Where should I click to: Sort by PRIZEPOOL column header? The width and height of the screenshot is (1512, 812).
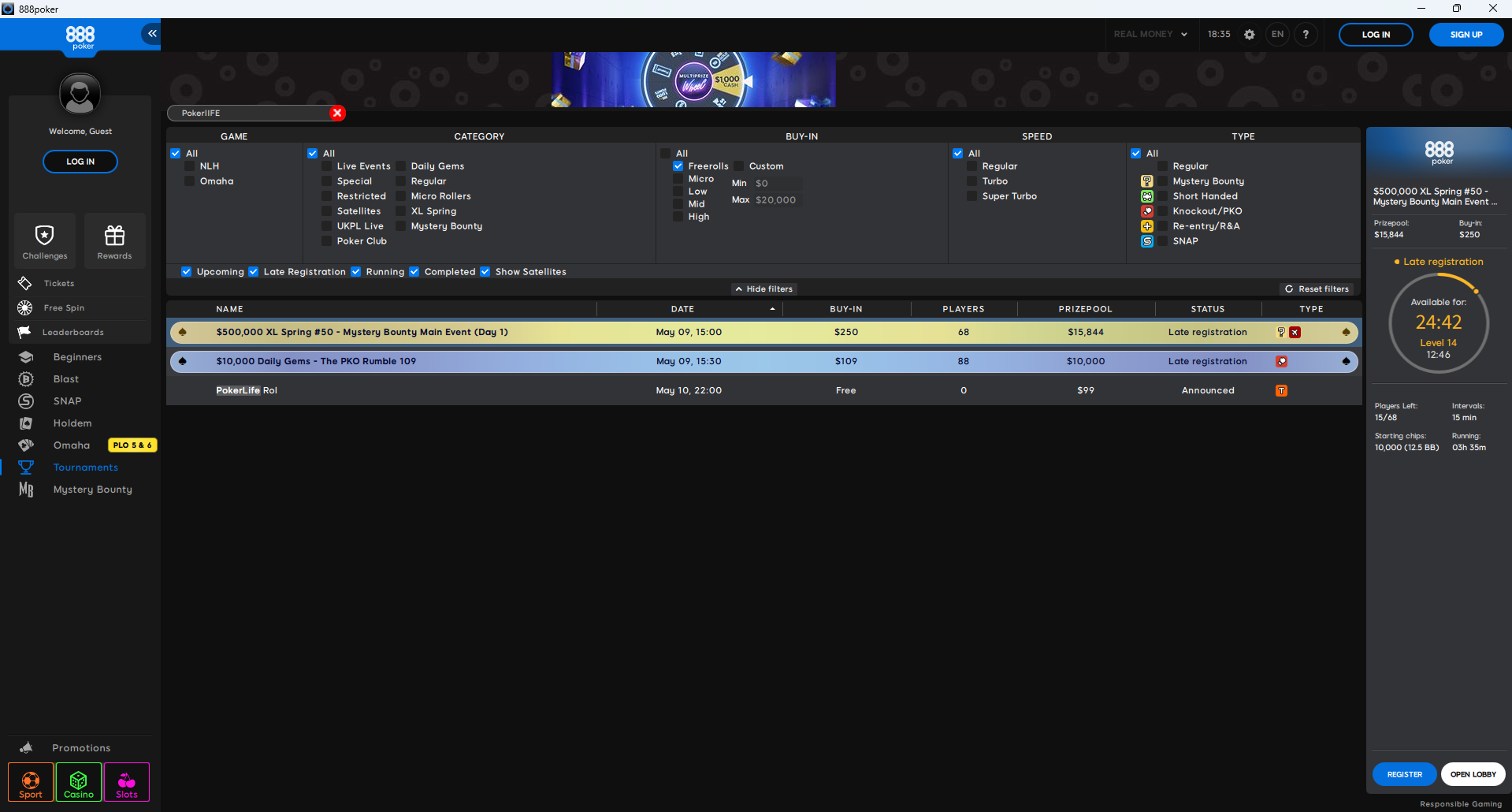[1086, 309]
